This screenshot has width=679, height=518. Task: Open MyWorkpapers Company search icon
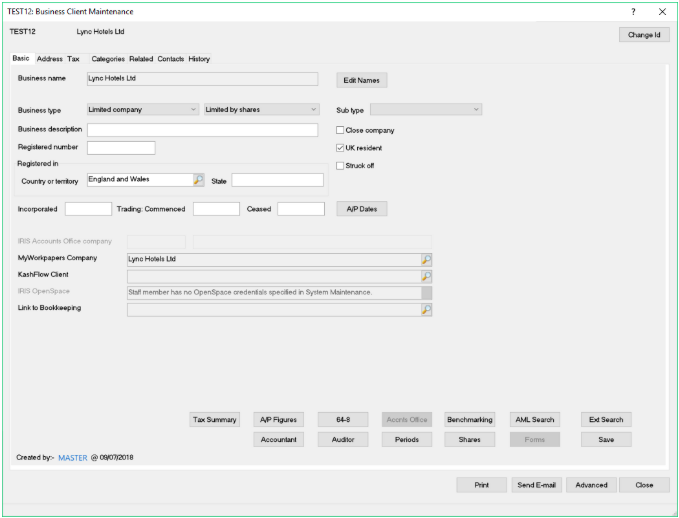click(426, 258)
